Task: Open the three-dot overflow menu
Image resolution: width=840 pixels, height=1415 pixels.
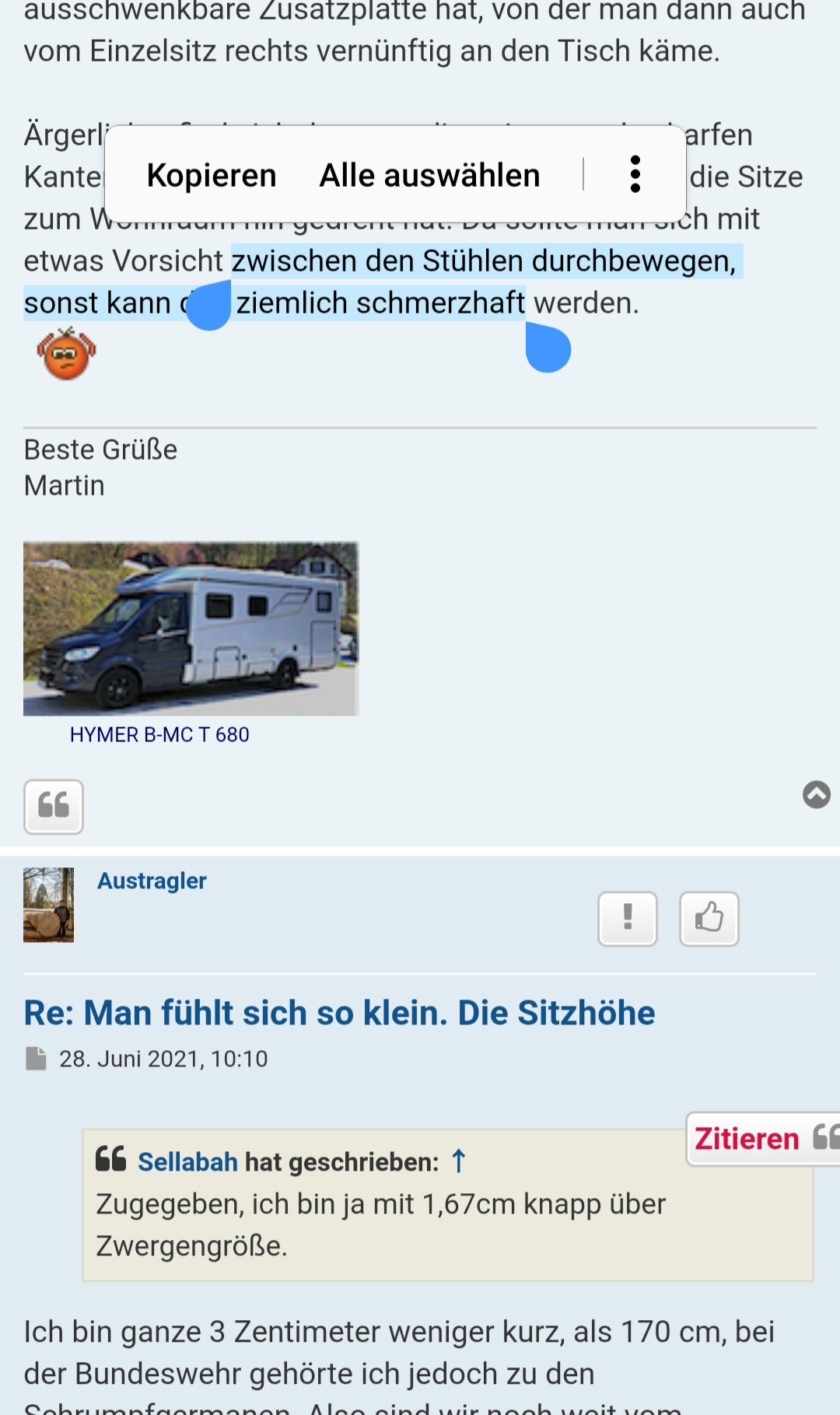Action: [635, 174]
